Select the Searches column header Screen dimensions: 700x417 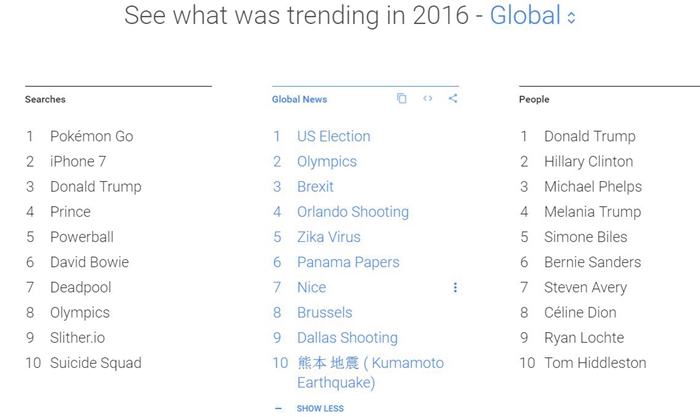(45, 100)
